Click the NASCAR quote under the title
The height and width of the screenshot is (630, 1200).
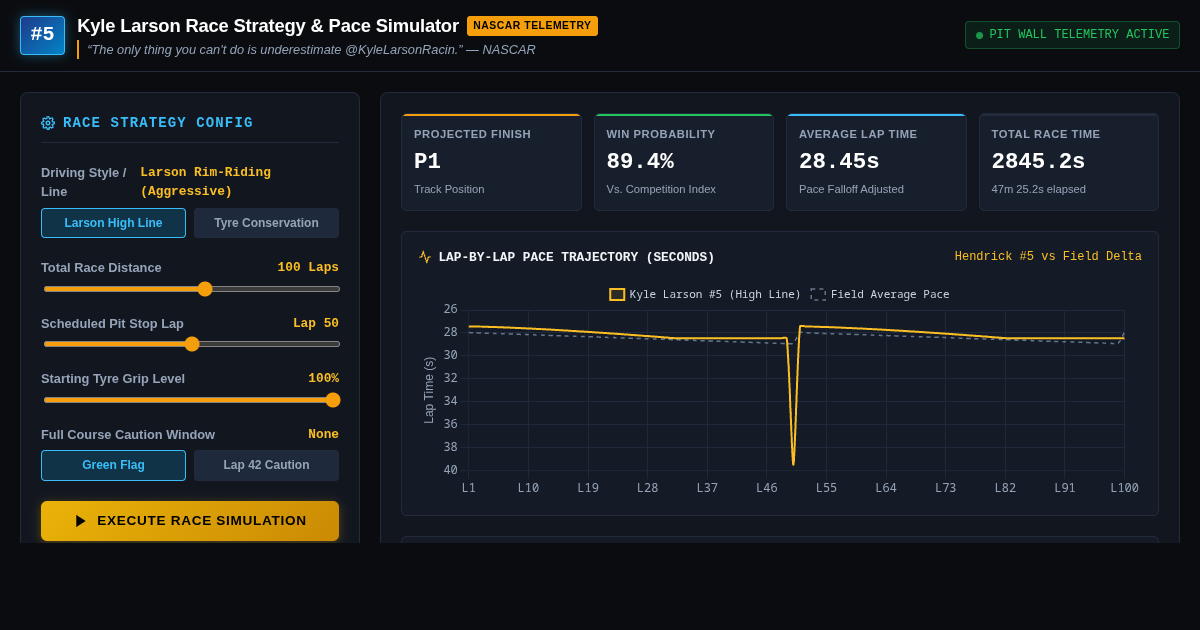[x=311, y=50]
